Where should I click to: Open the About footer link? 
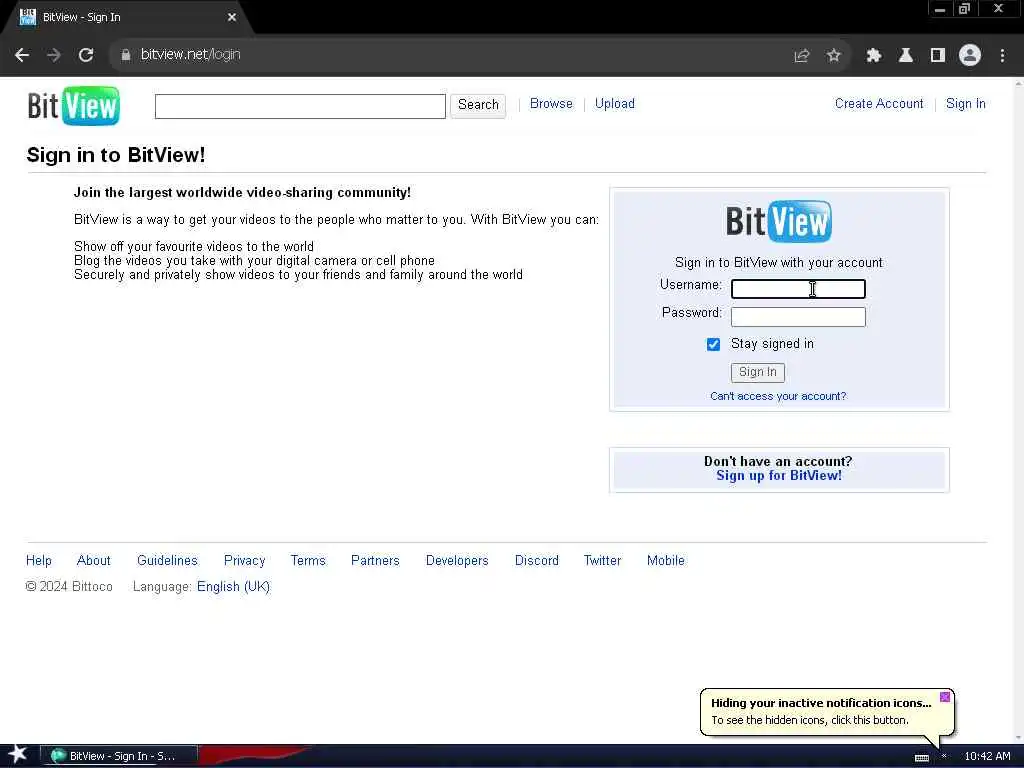(x=93, y=560)
